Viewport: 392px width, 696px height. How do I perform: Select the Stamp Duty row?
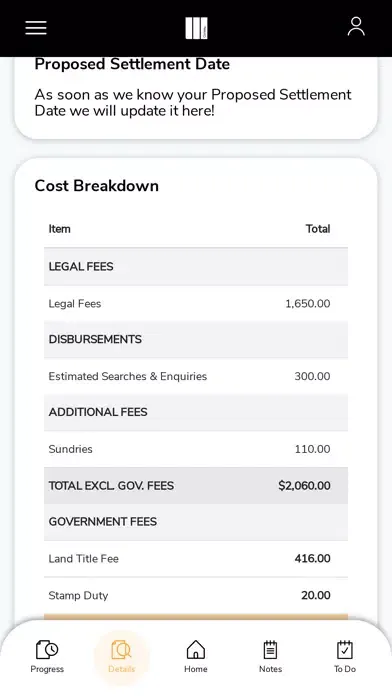click(196, 595)
